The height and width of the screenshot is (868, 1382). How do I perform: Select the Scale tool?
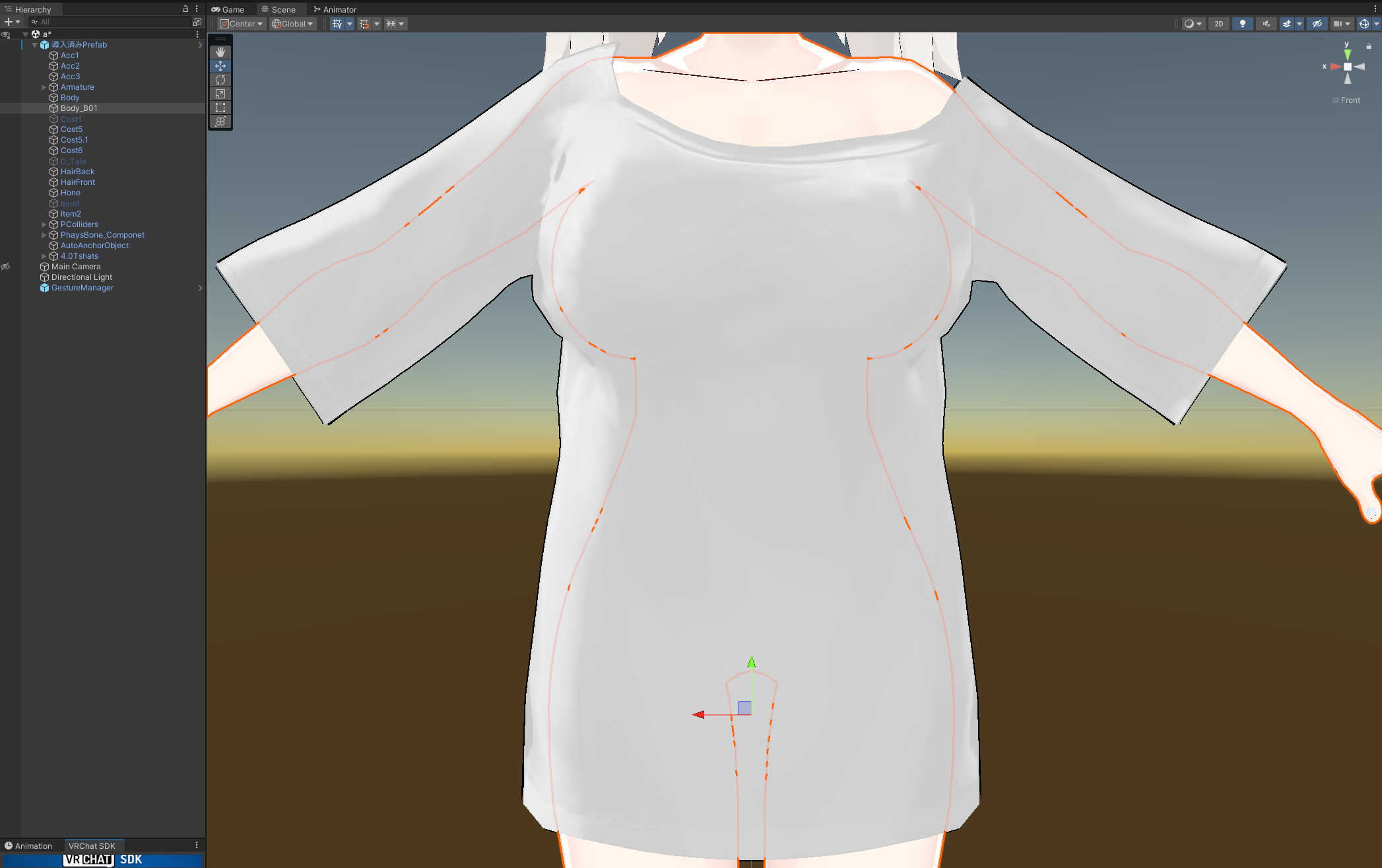[220, 94]
